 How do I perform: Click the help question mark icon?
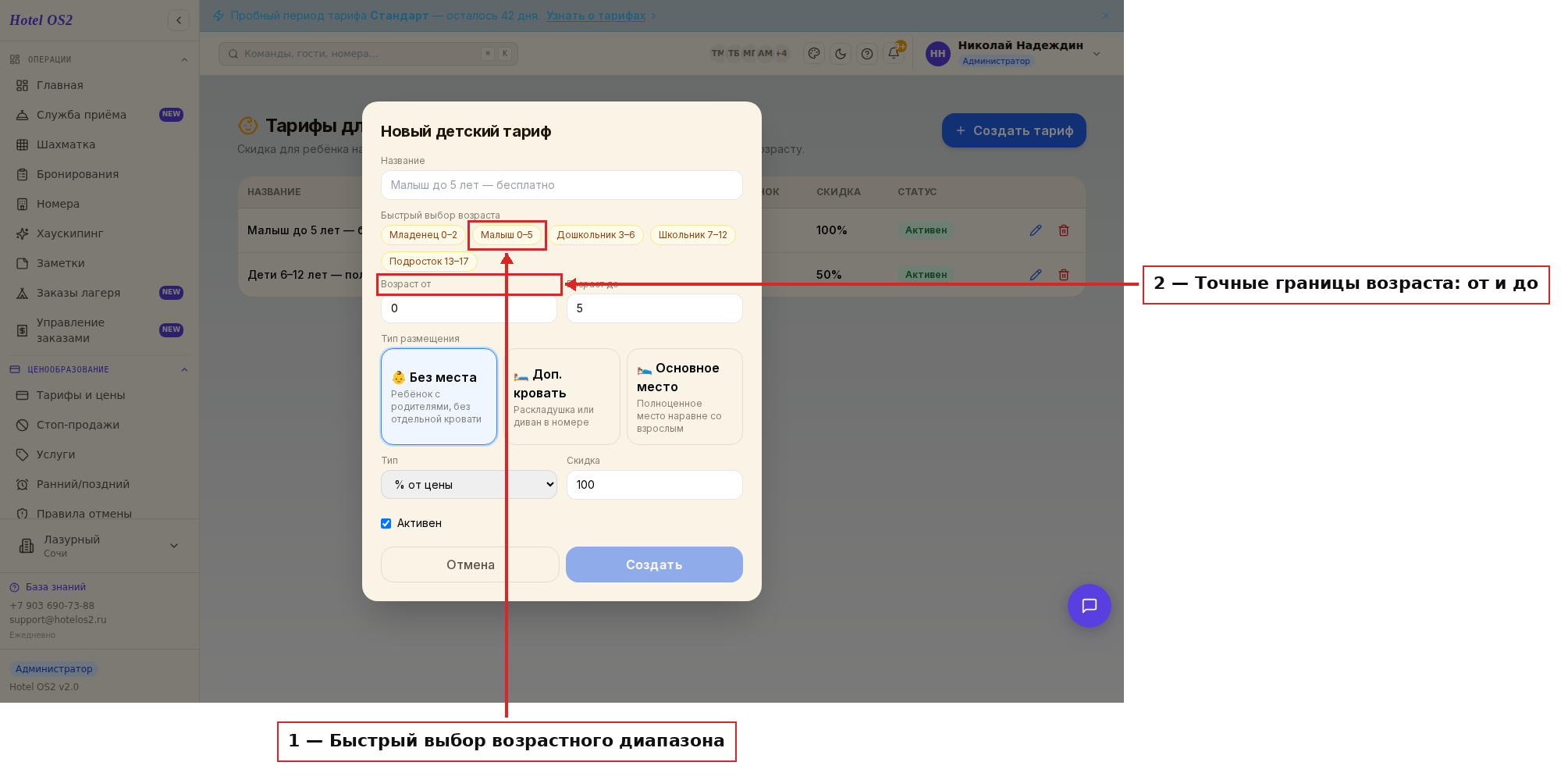coord(867,54)
